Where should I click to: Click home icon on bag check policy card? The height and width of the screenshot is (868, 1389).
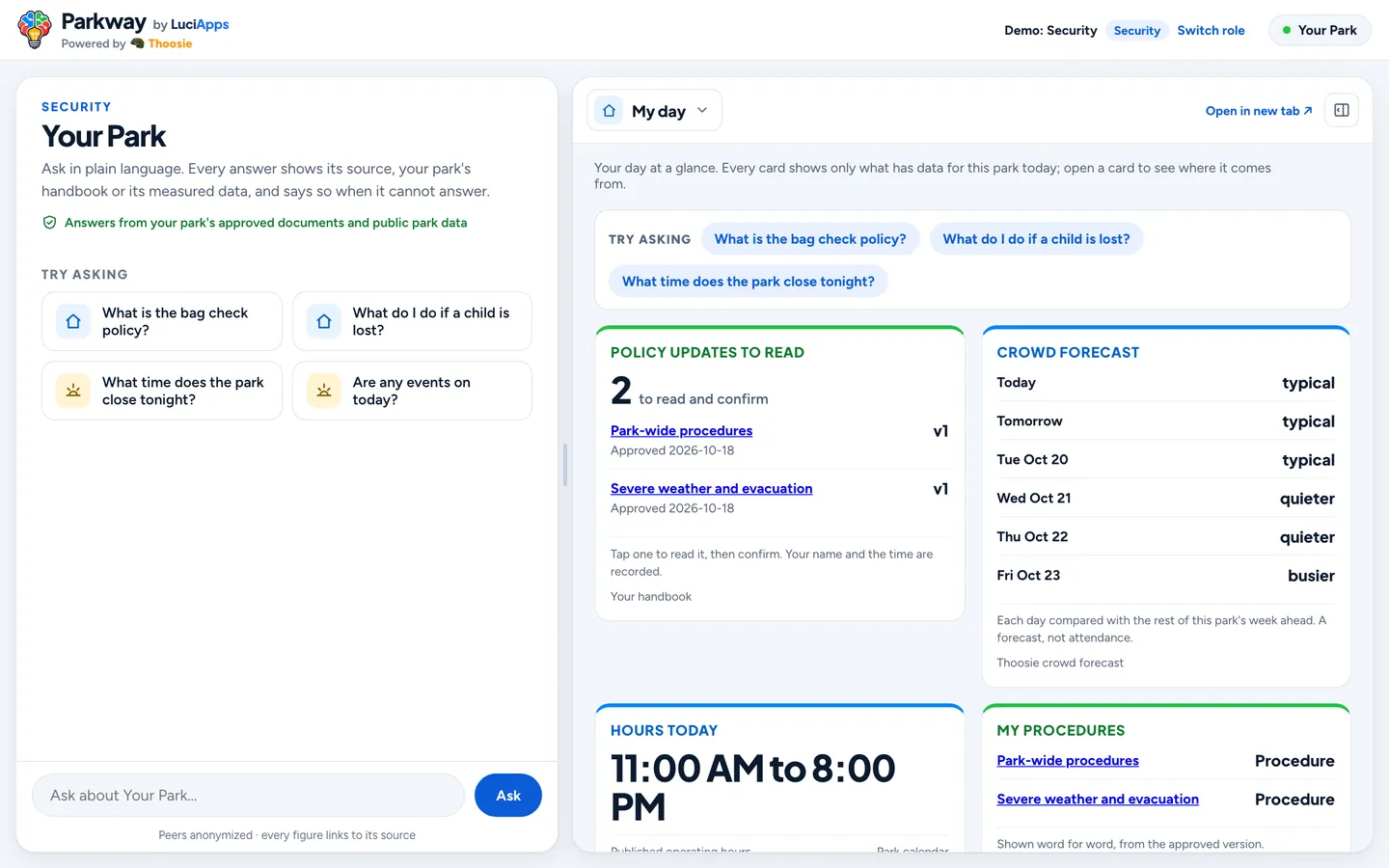click(x=73, y=321)
